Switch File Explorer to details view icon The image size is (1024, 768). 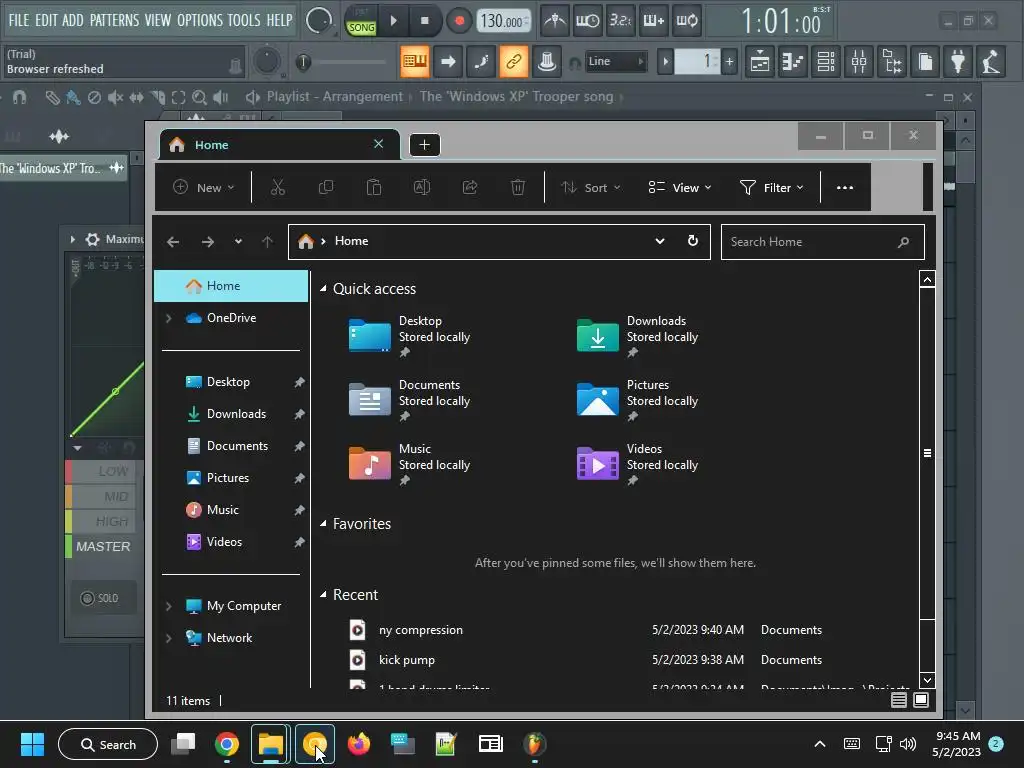899,700
